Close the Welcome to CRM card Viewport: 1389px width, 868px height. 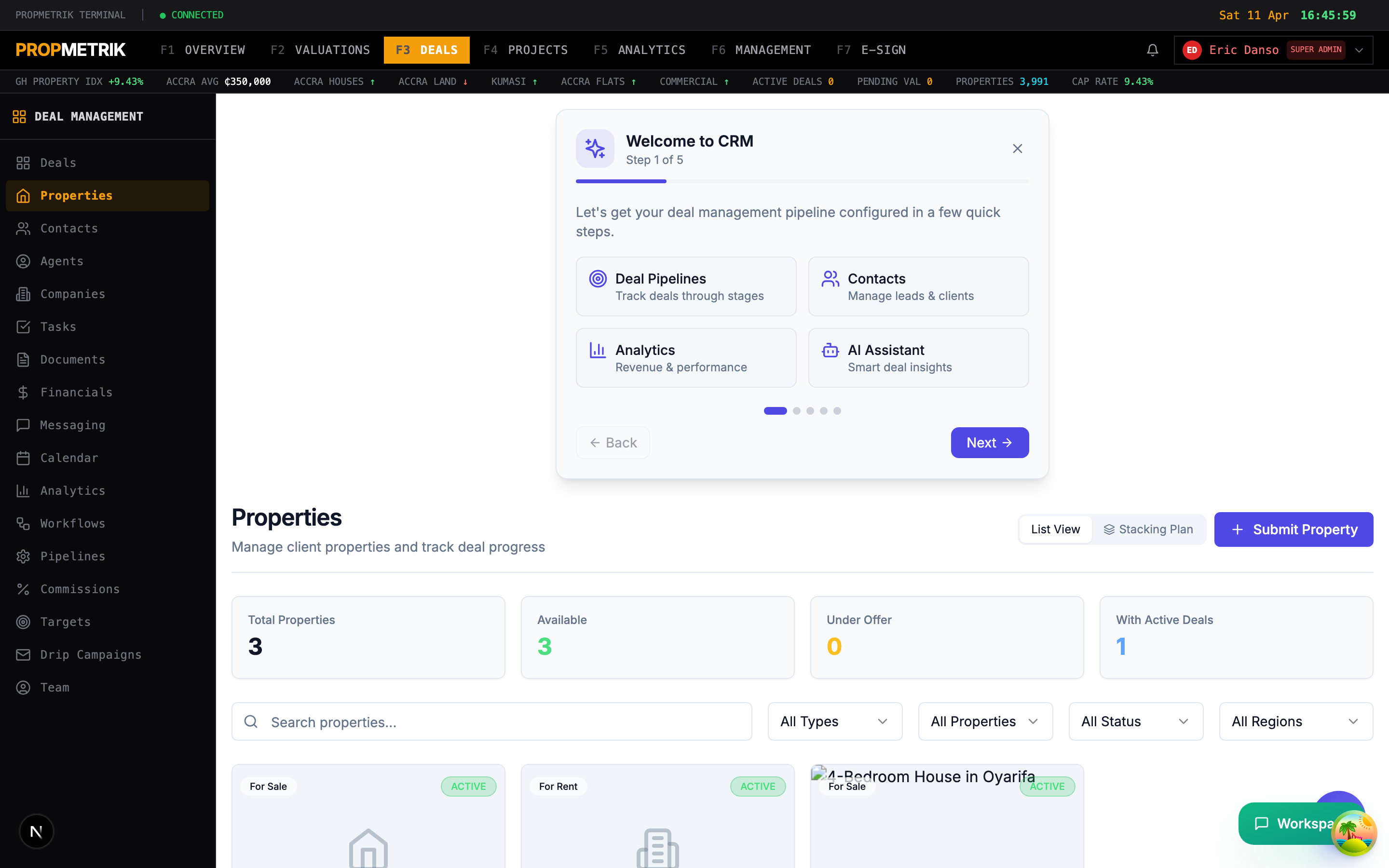(x=1017, y=149)
